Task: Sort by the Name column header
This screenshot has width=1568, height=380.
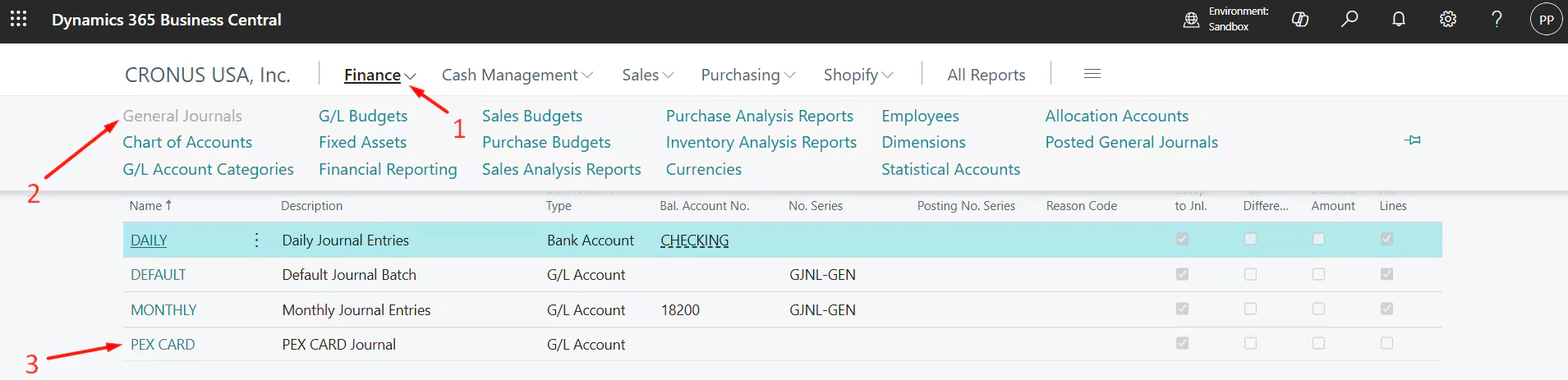Action: point(150,206)
